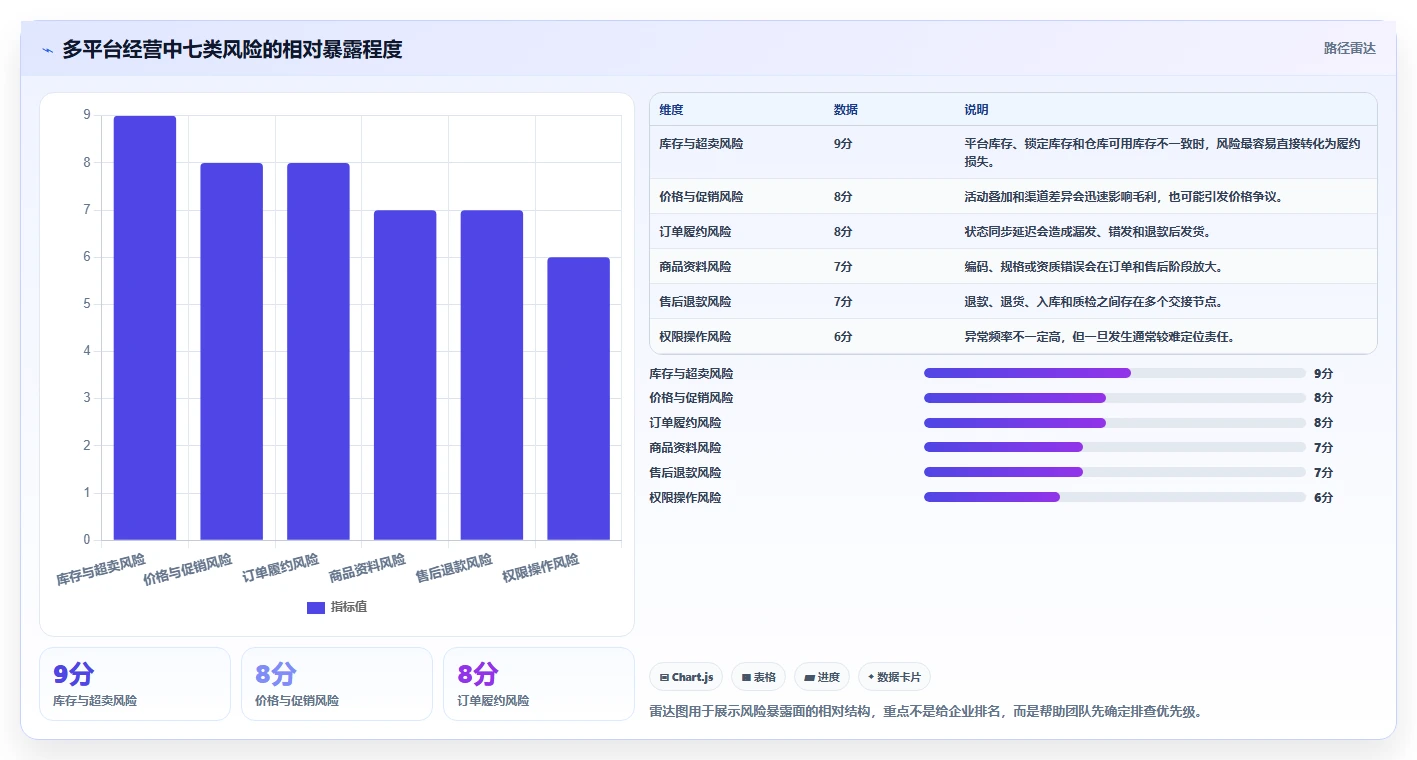Open the 9分 库存与超卖风险 data card
1417x760 pixels.
(135, 684)
